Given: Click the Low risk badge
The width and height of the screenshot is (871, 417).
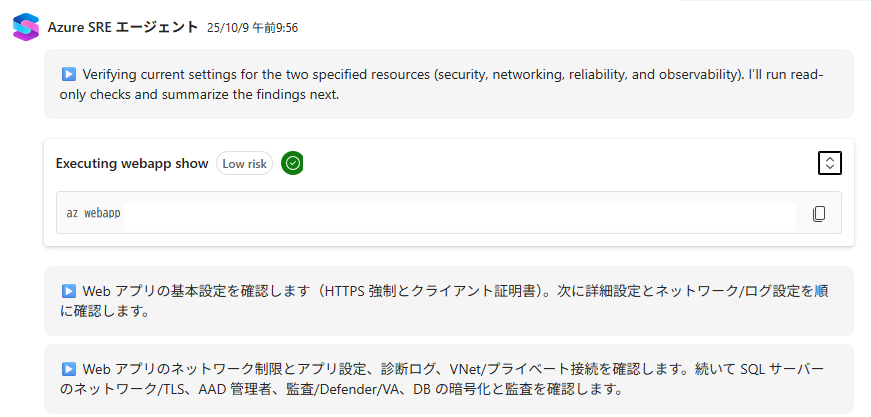Looking at the screenshot, I should pyautogui.click(x=244, y=163).
